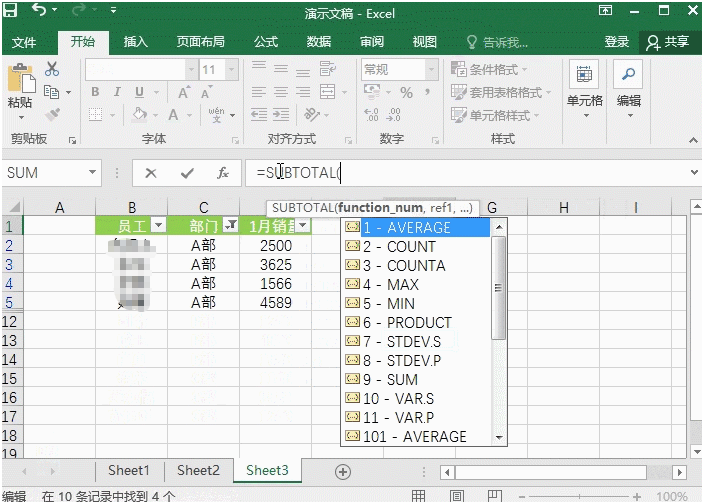Click the 共享 share button
Screen dimensions: 704x504
tap(668, 42)
